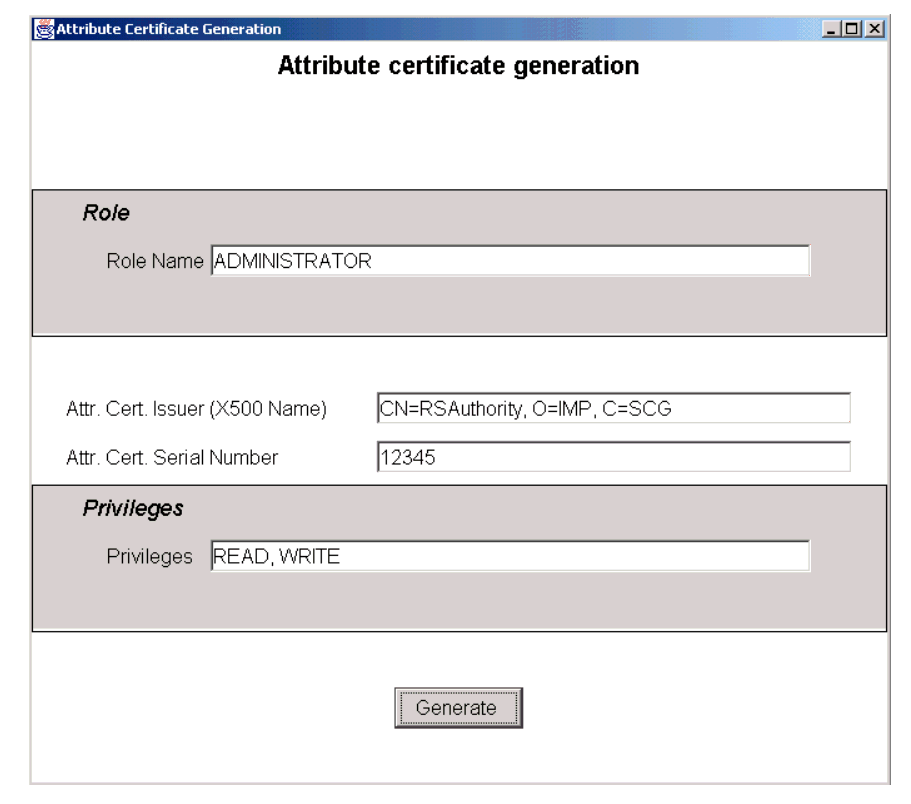Click the 'Role Name' label
911x804 pixels.
(x=155, y=262)
